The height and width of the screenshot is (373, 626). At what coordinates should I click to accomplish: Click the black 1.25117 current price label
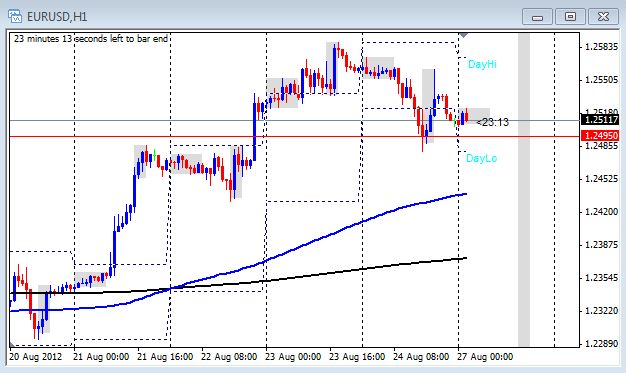coord(600,119)
